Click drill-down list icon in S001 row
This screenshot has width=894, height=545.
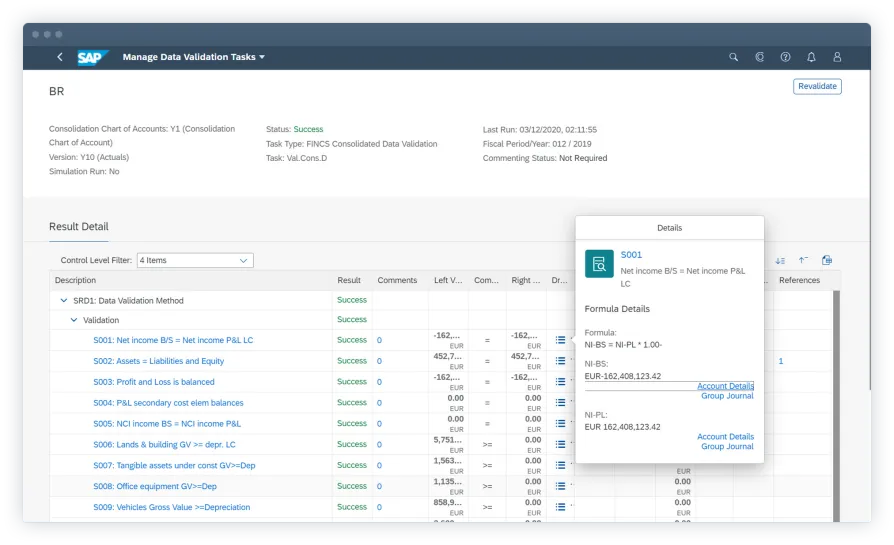[560, 340]
